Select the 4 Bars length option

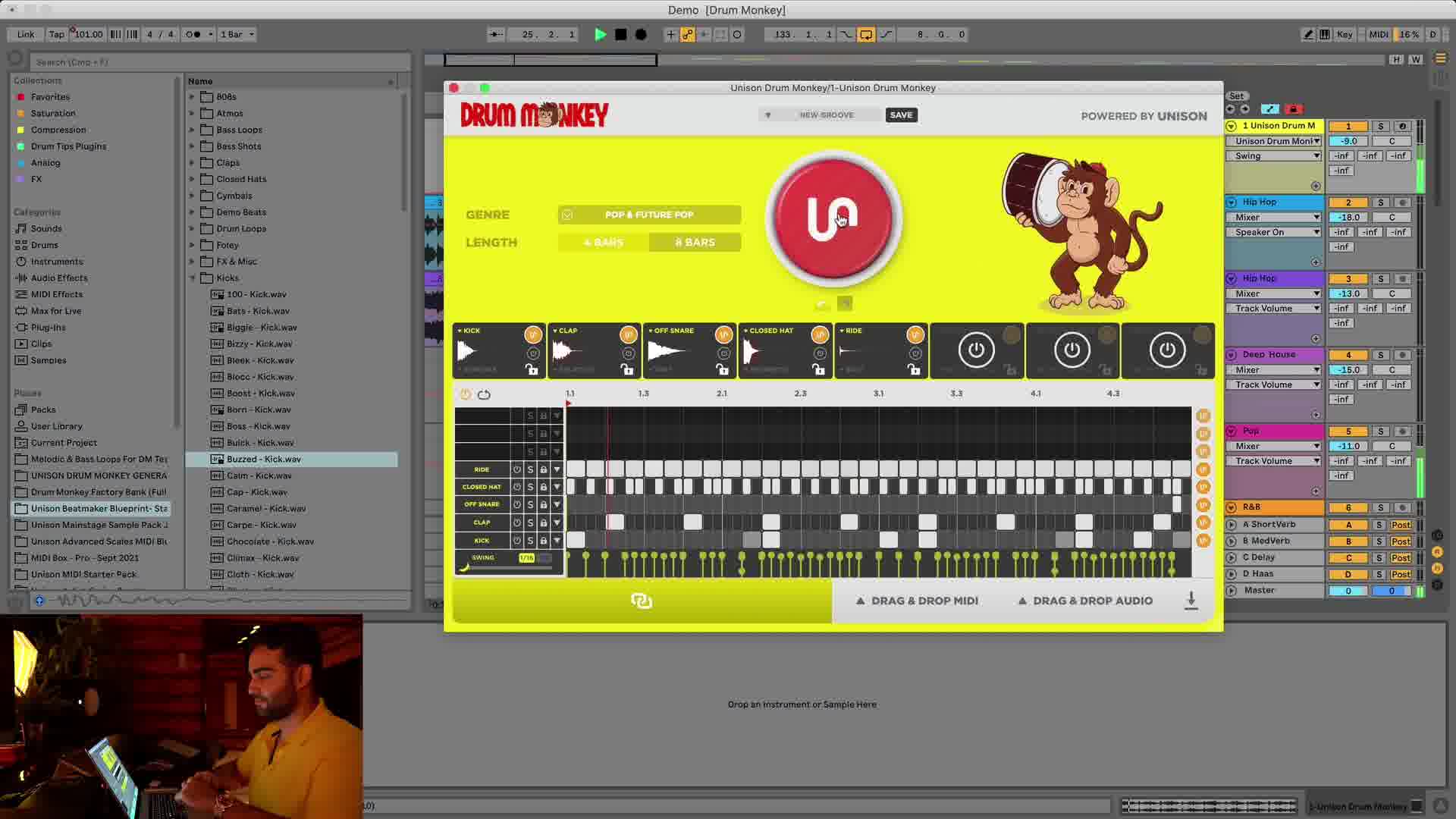604,243
